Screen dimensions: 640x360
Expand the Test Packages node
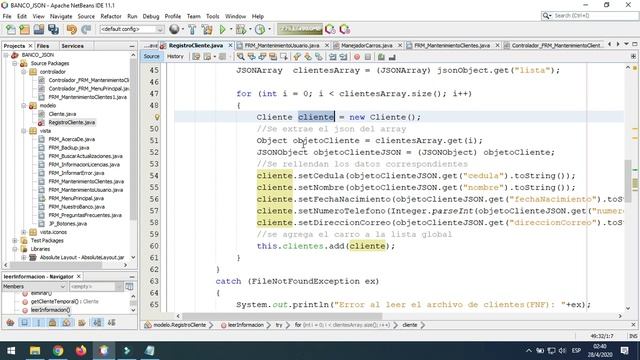pyautogui.click(x=15, y=241)
